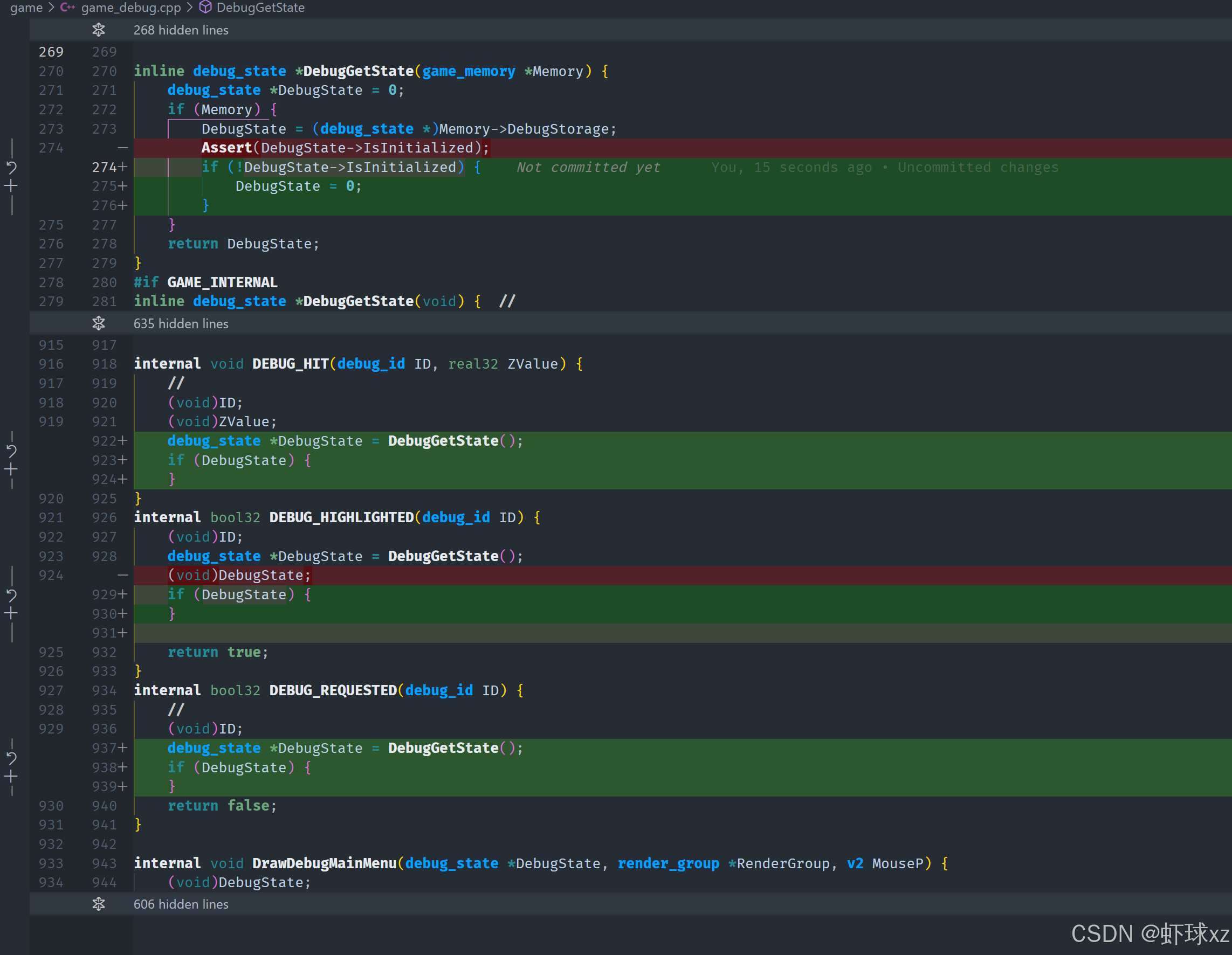Click the 'game' folder breadcrumb
The width and height of the screenshot is (1232, 955).
coord(26,8)
